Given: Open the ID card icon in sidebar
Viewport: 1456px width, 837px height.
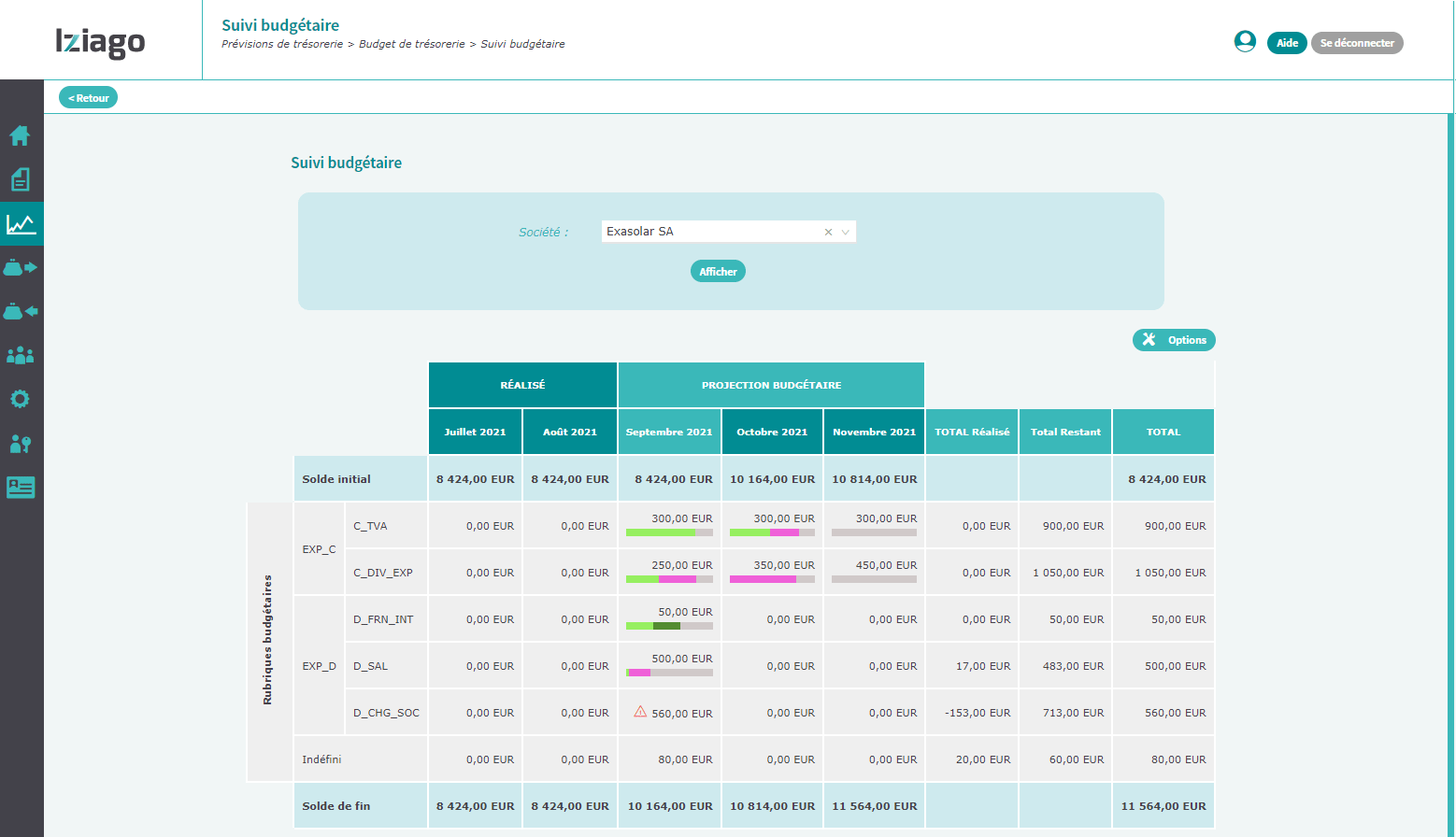Looking at the screenshot, I should tap(20, 488).
